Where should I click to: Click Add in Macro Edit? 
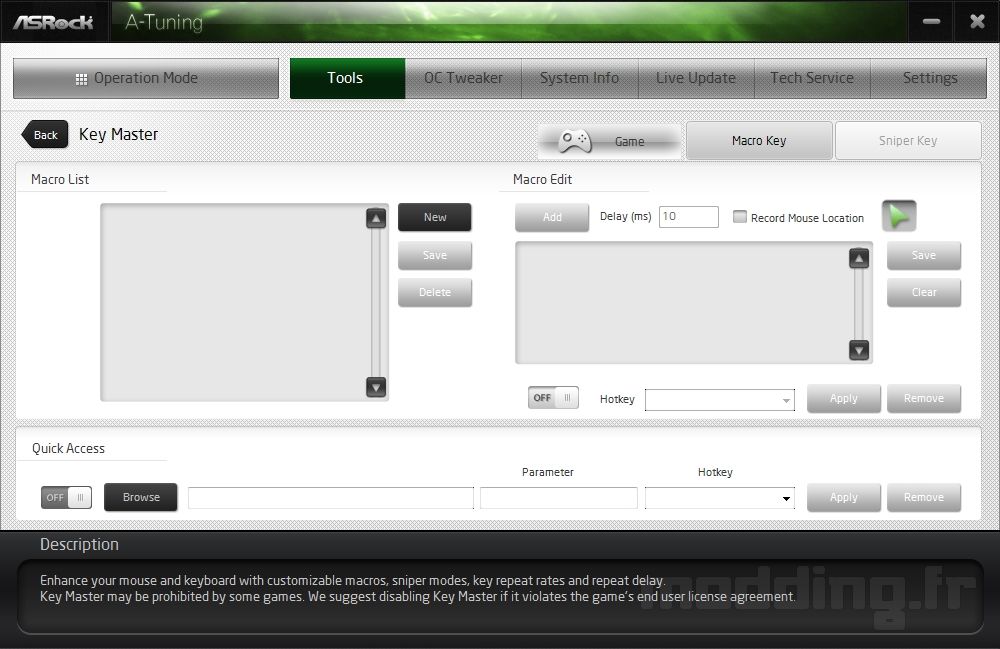click(552, 217)
